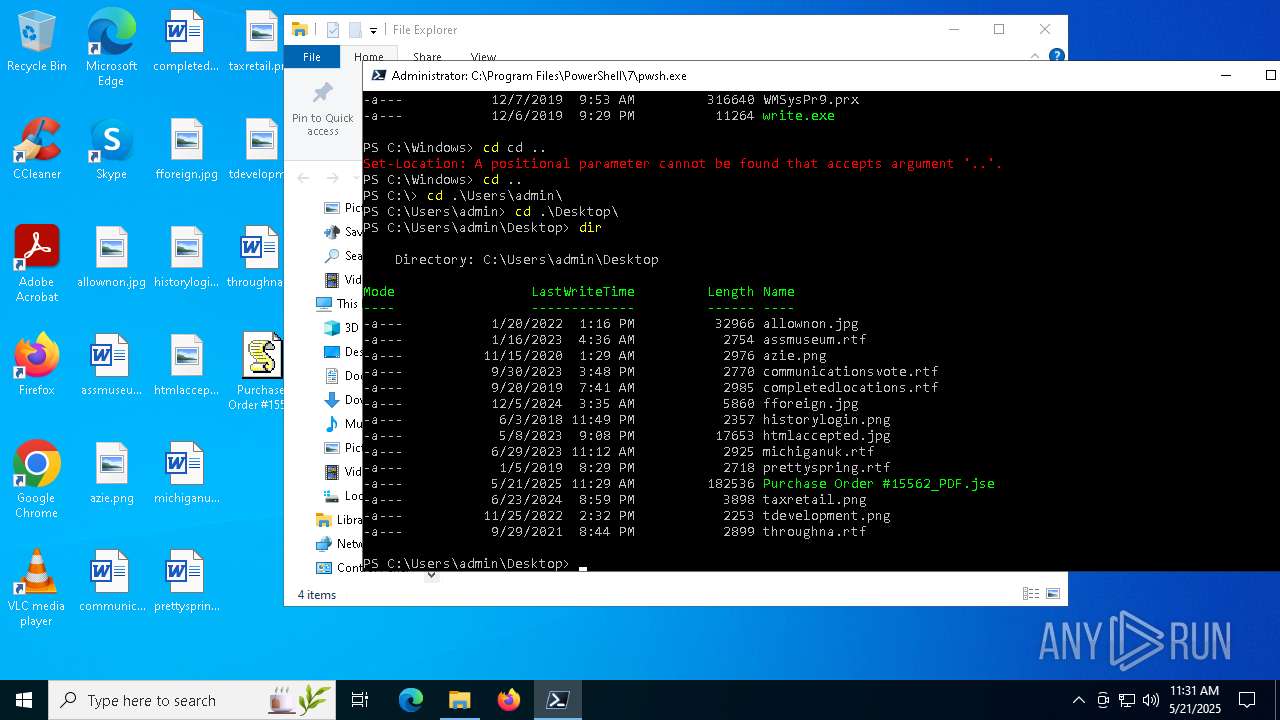Open Task View on the taskbar
The width and height of the screenshot is (1280, 720).
tap(360, 700)
